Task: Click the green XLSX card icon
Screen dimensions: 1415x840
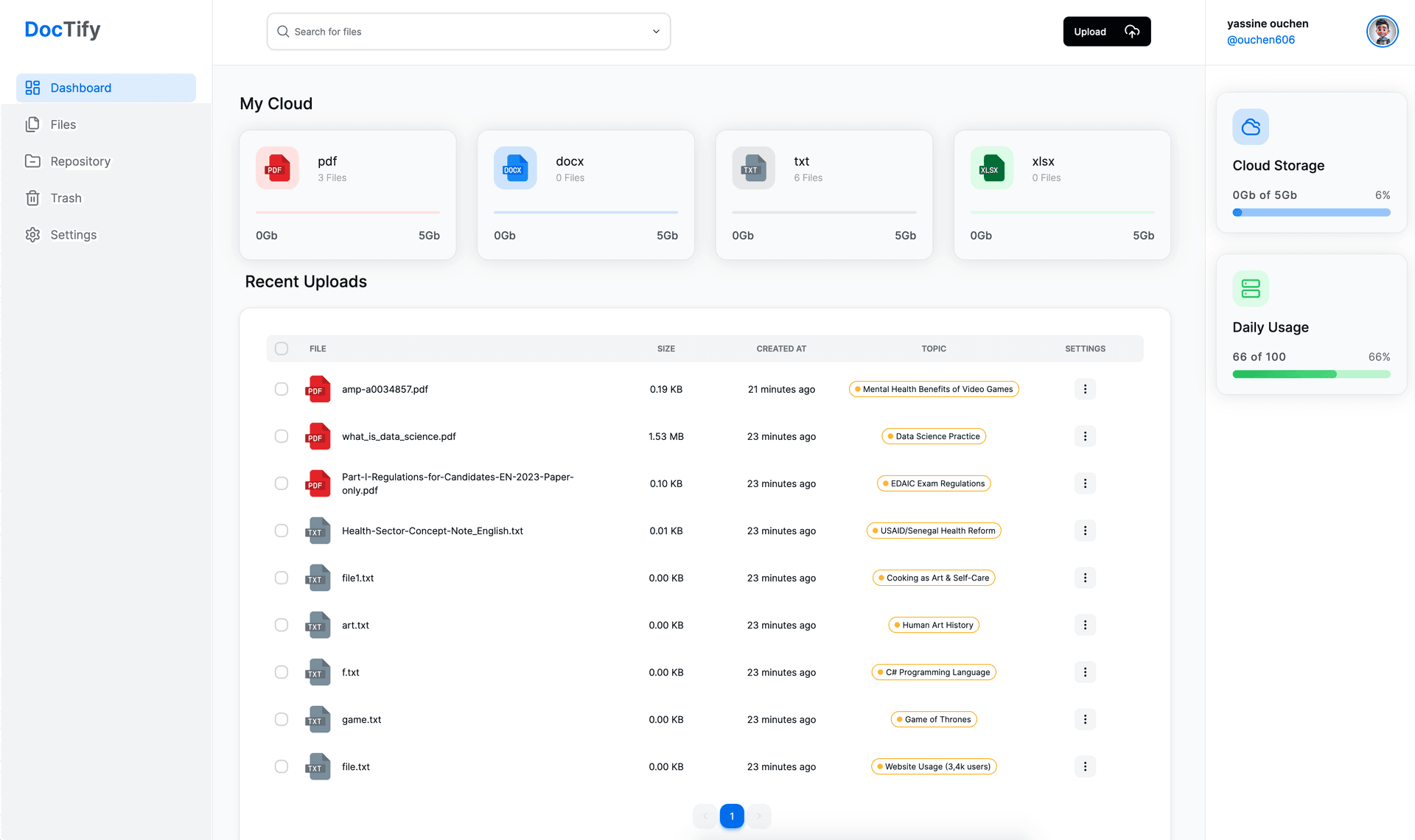Action: click(x=991, y=168)
